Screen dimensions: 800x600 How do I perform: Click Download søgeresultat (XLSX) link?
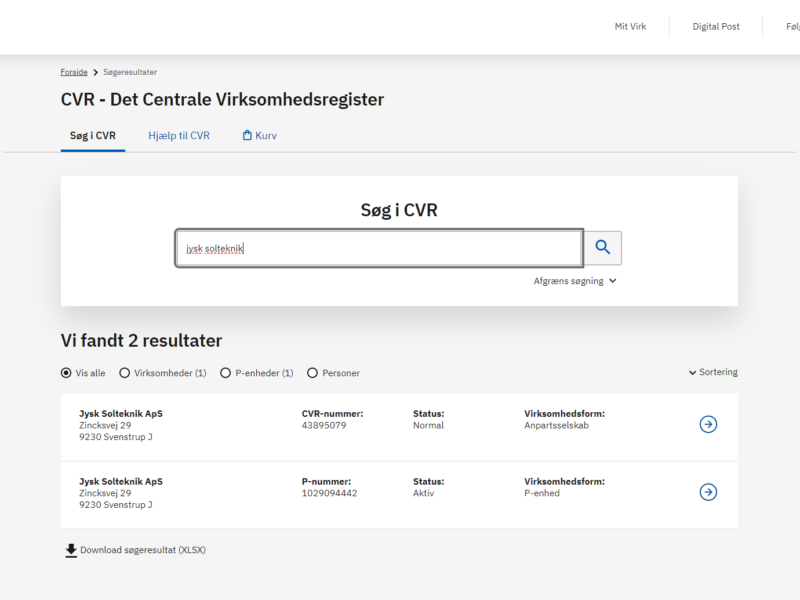tap(142, 550)
